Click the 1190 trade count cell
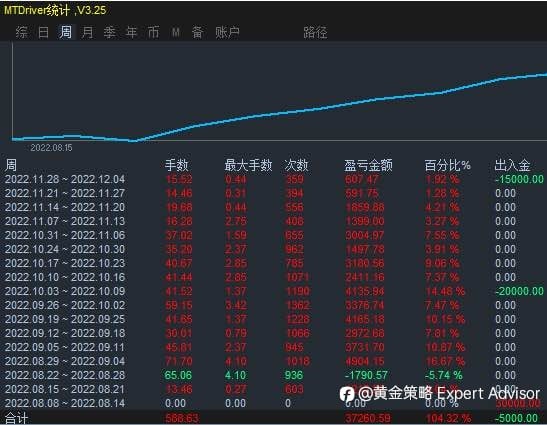Screen dimensions: 547x425 click(x=298, y=291)
